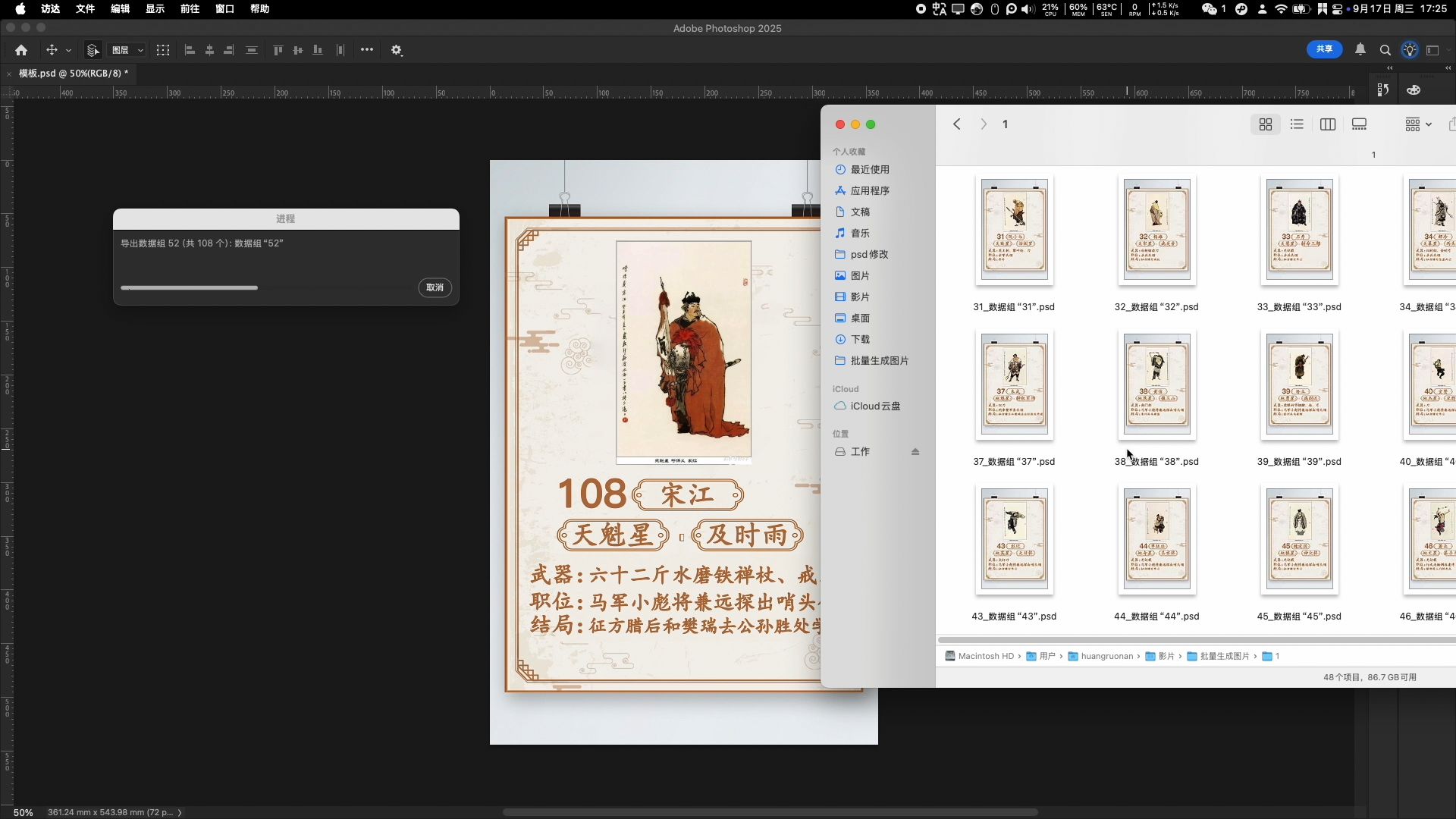Align left edges icon
Viewport: 1456px width, 819px height.
190,50
